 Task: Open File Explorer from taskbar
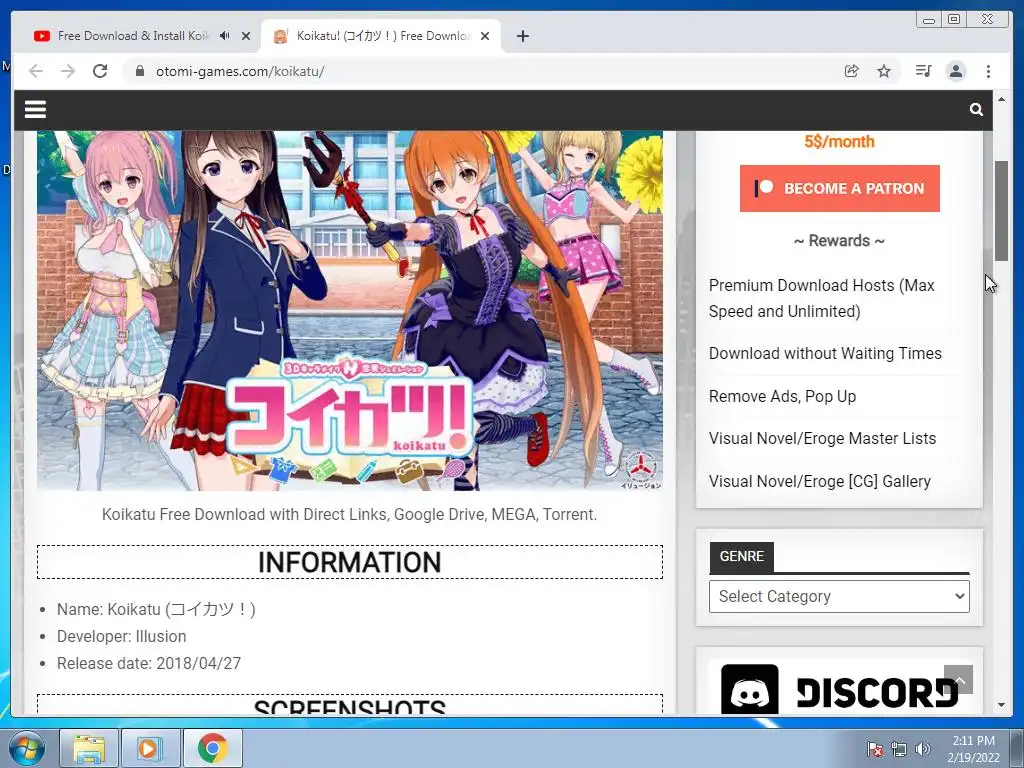[89, 748]
